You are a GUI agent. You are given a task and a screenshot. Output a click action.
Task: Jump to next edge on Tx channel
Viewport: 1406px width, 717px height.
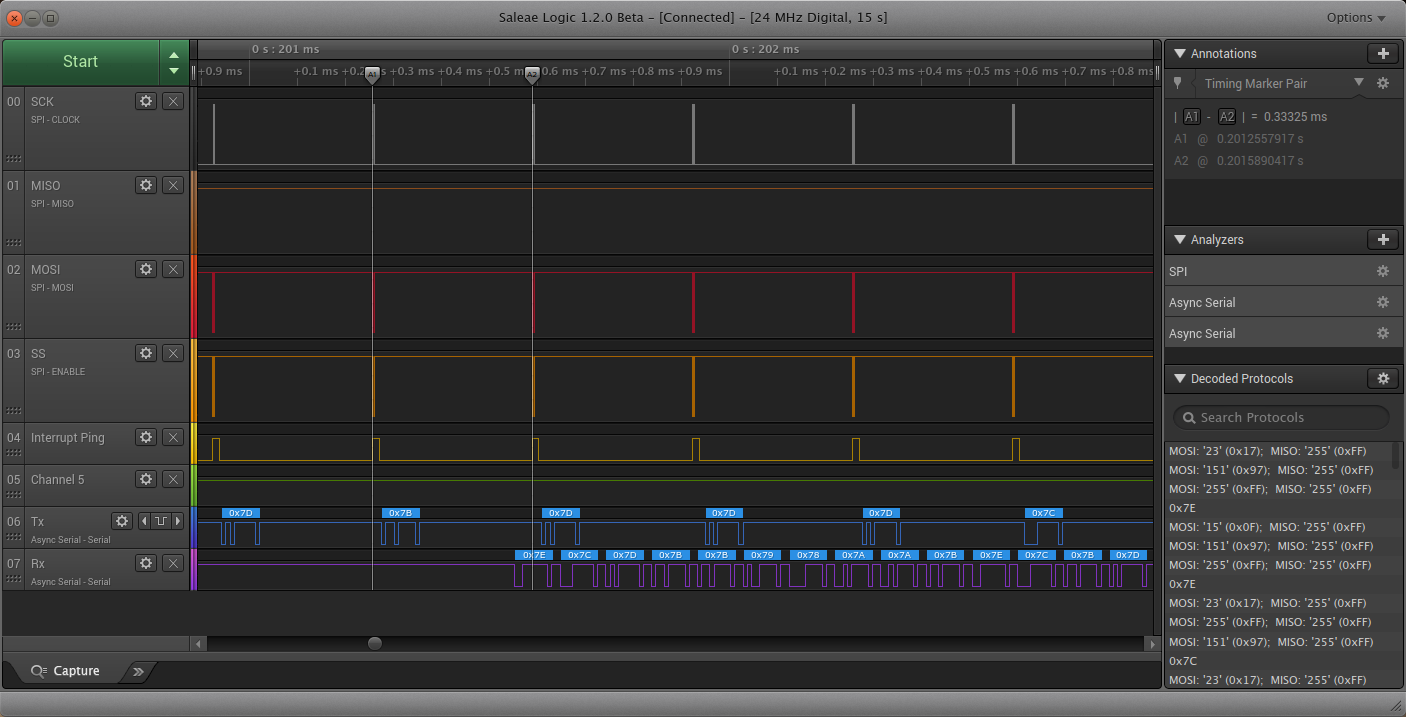click(x=178, y=521)
